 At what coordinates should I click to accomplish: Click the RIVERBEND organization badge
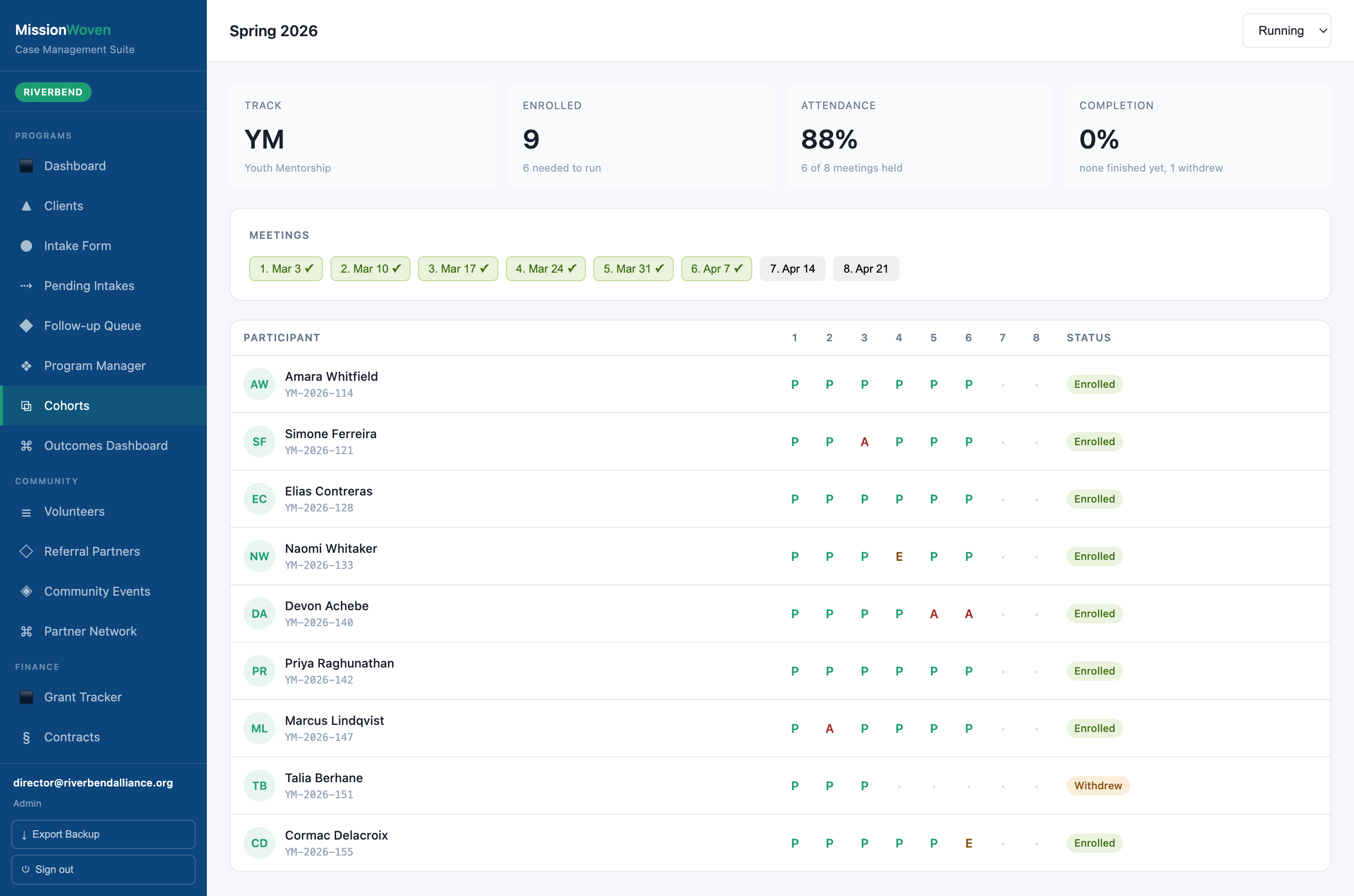click(x=53, y=92)
